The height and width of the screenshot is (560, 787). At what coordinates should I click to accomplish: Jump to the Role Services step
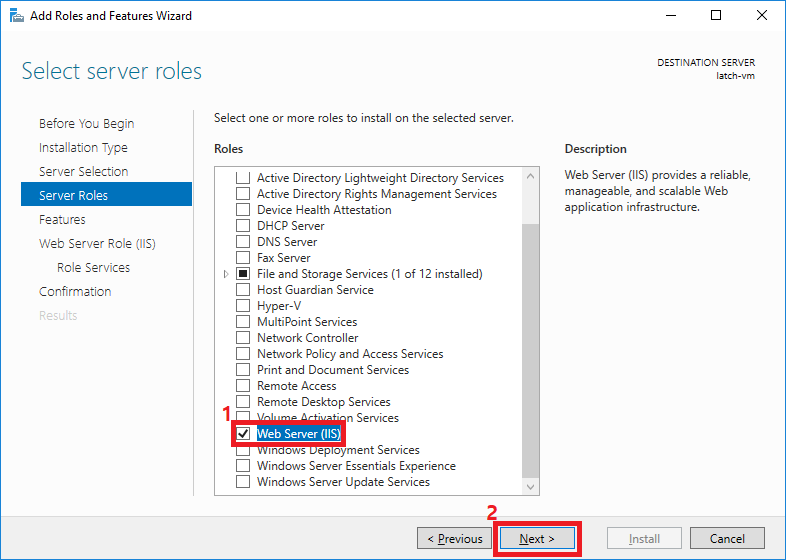[x=93, y=268]
